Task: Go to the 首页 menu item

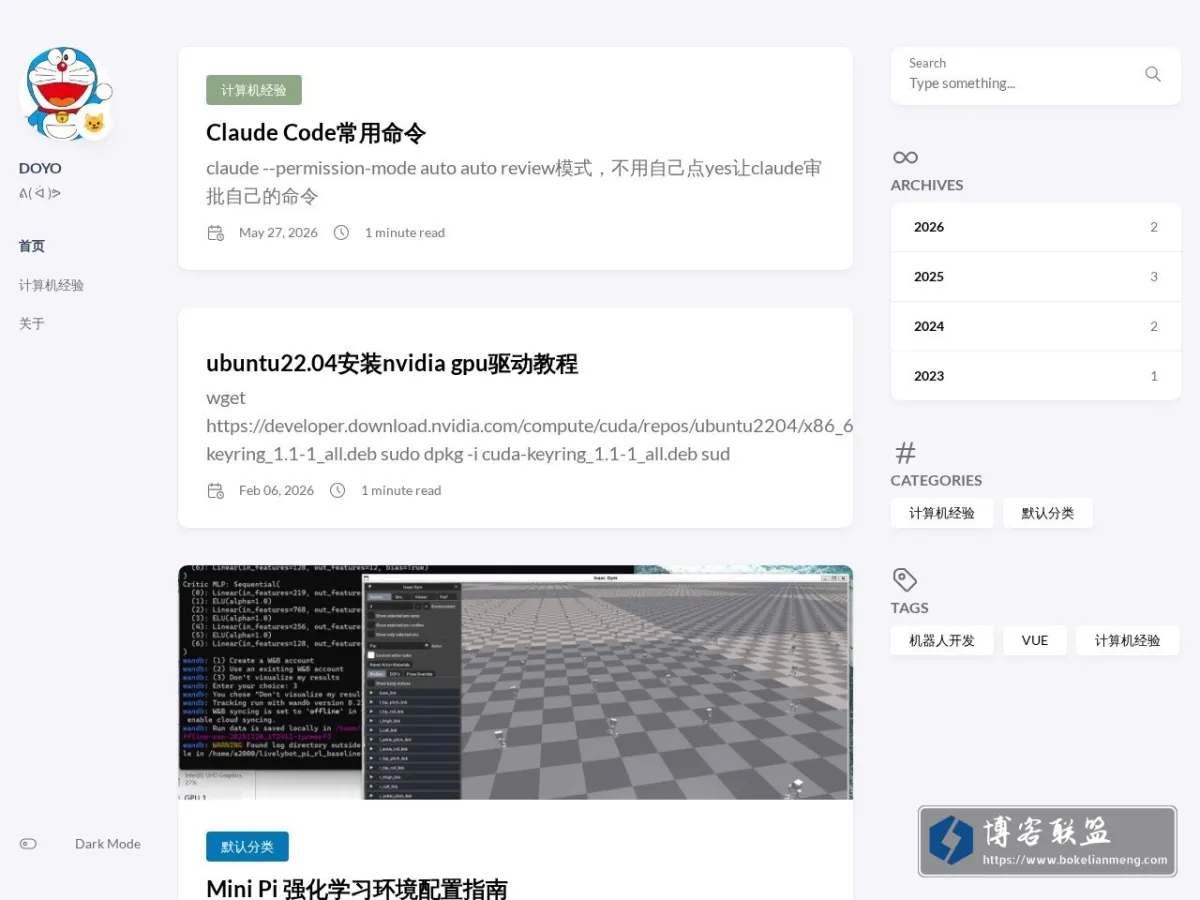Action: (x=32, y=246)
